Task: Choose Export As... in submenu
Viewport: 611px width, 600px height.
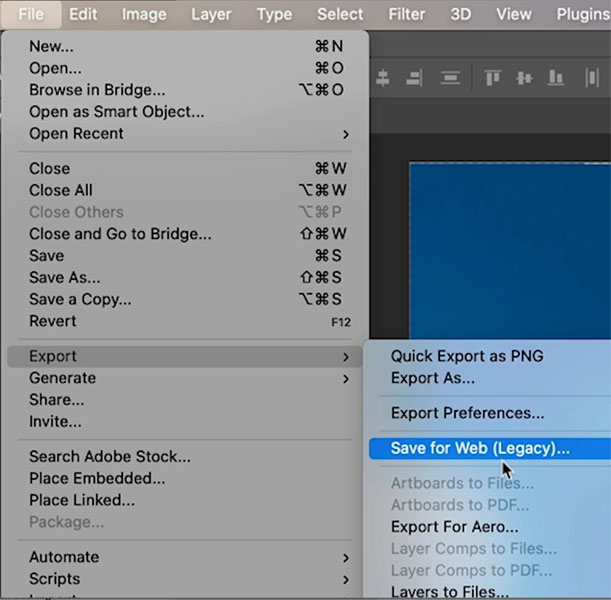Action: click(490, 378)
